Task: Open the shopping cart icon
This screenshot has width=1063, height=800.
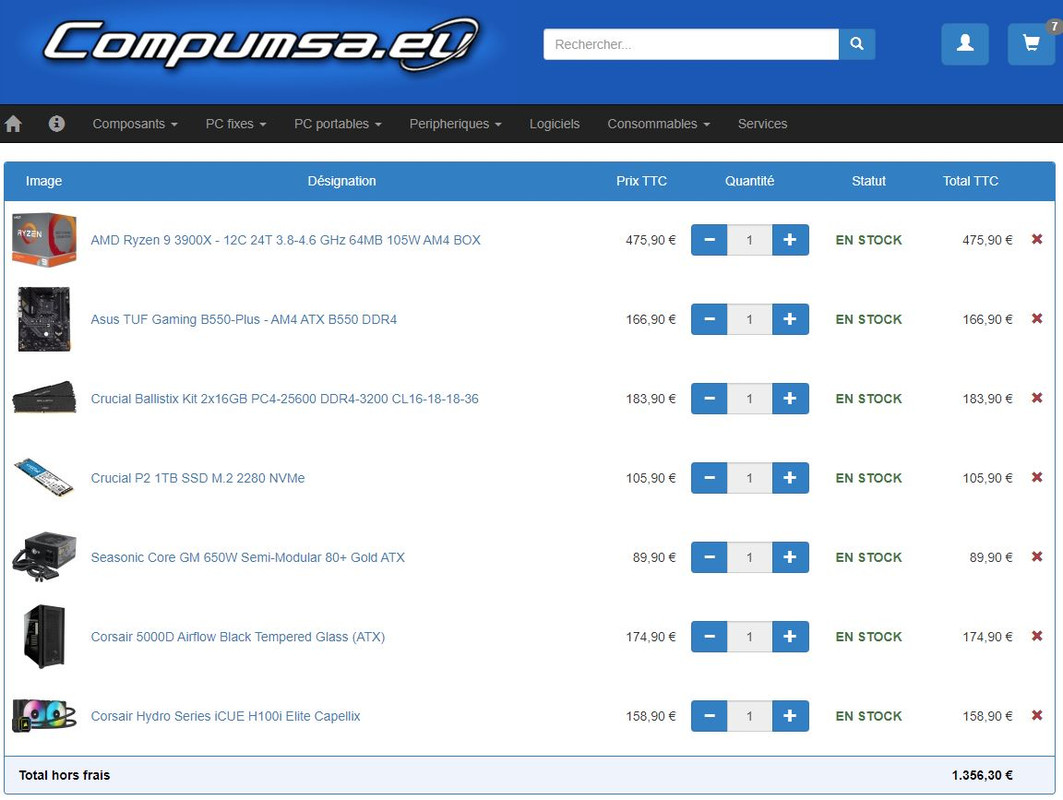Action: tap(1031, 44)
